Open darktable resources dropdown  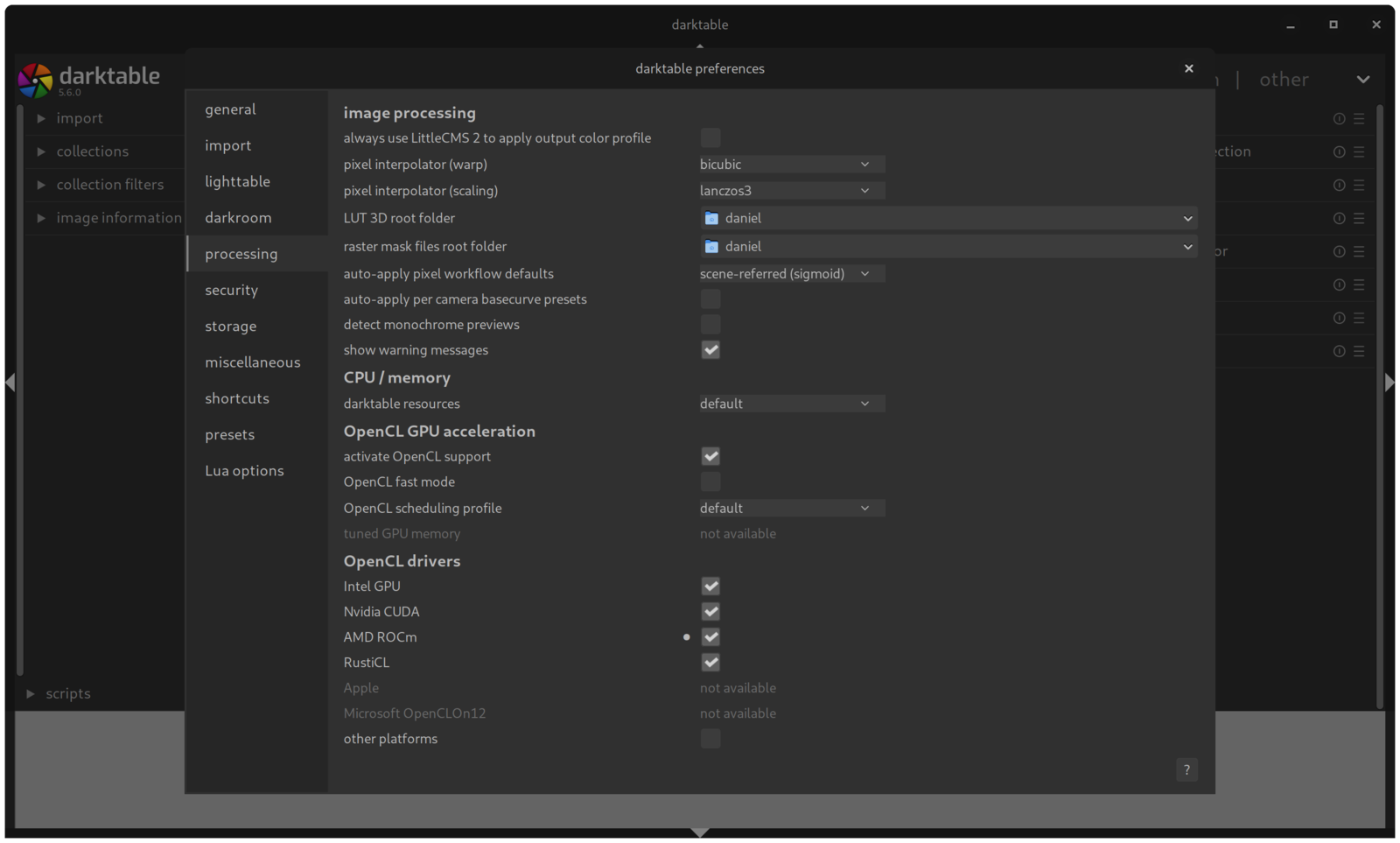(792, 404)
